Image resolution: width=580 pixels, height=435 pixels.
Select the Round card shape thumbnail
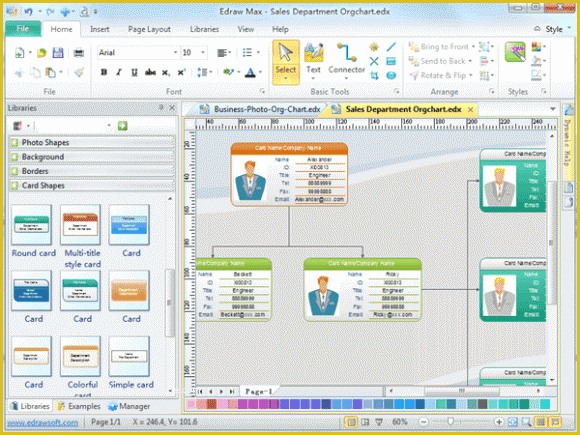point(31,225)
